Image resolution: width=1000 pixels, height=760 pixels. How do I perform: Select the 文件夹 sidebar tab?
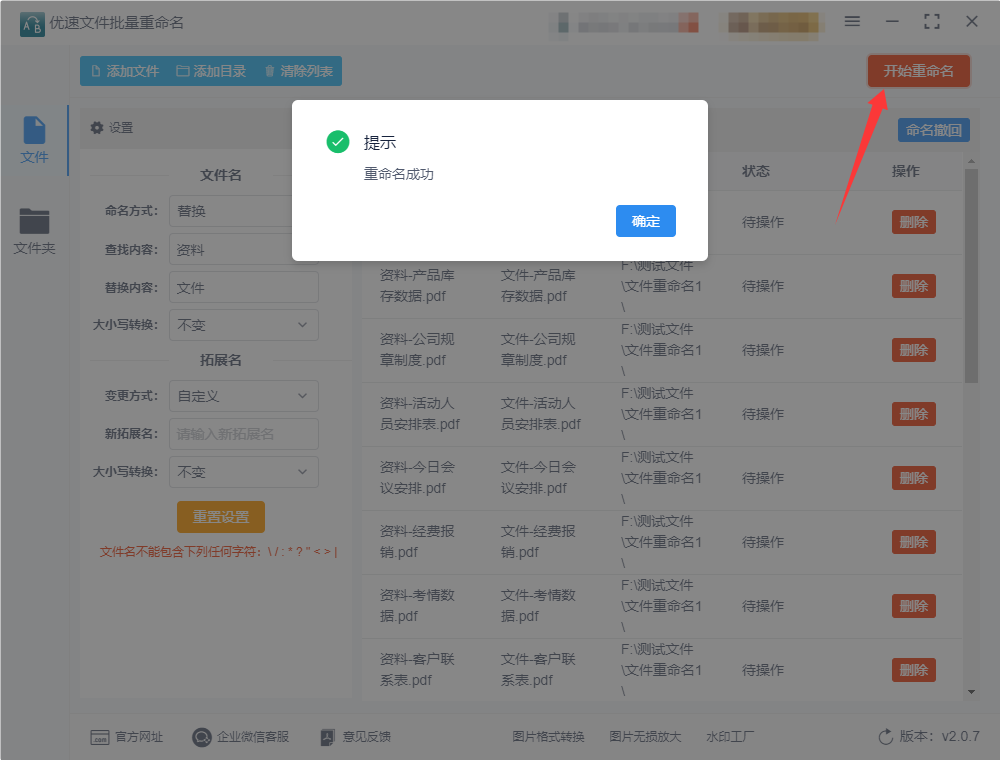[34, 231]
